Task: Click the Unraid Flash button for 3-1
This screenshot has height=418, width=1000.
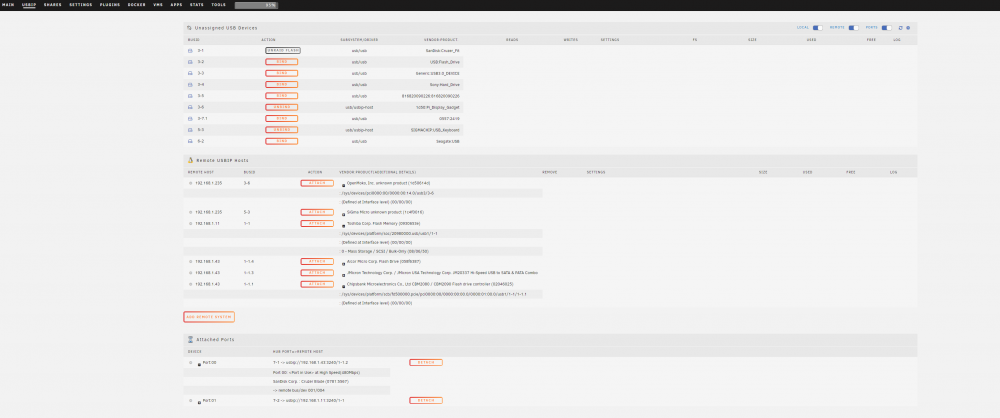Action: point(283,50)
